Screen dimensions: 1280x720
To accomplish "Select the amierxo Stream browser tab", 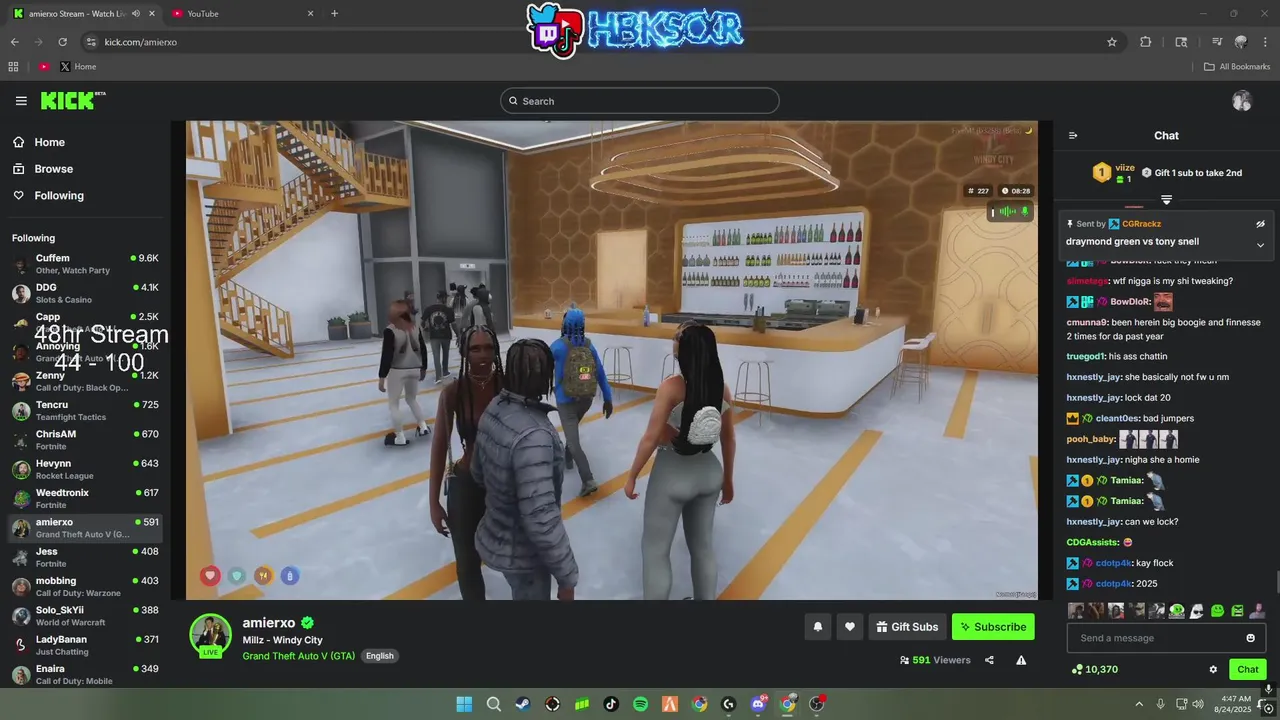I will [82, 13].
